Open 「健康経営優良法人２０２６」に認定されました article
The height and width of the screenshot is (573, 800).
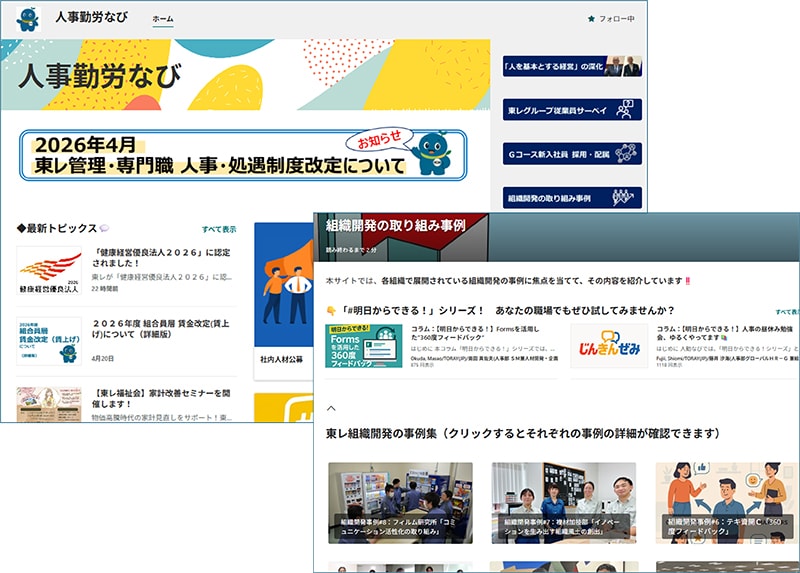(161, 258)
